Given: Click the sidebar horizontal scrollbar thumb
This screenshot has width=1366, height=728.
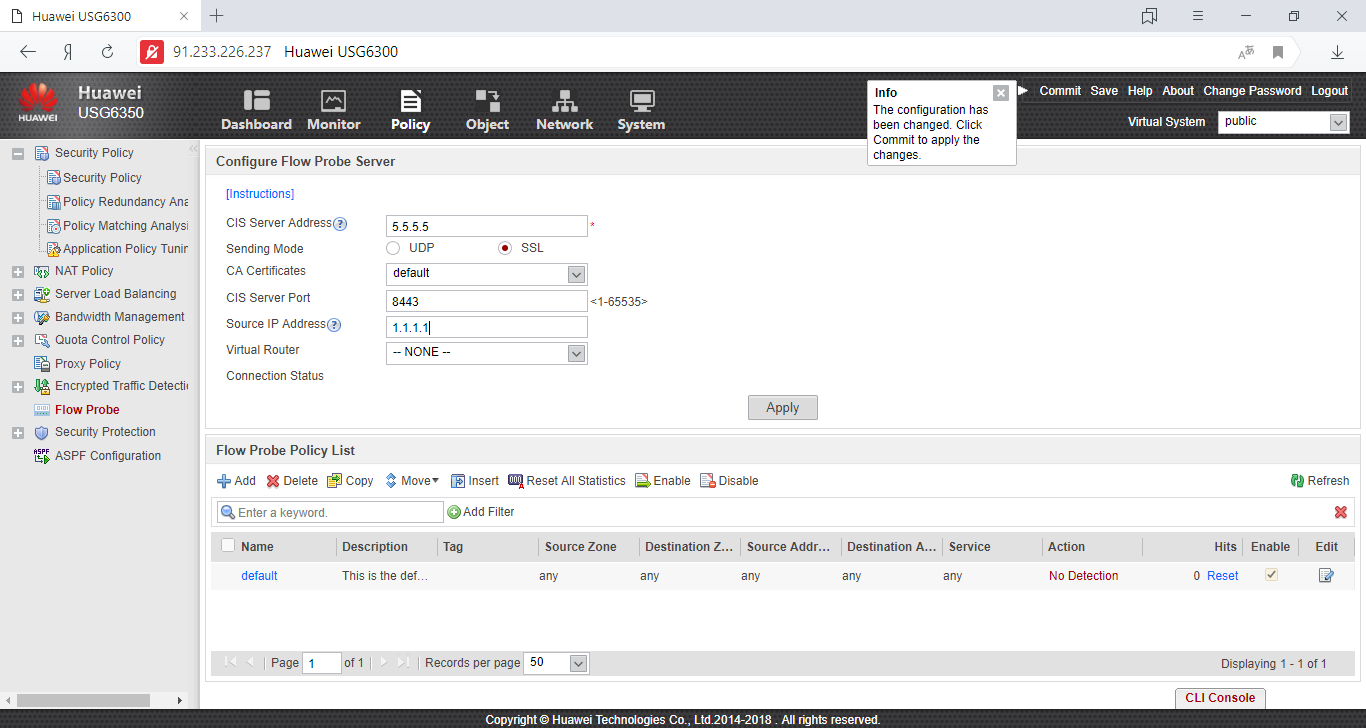Looking at the screenshot, I should click(x=83, y=700).
